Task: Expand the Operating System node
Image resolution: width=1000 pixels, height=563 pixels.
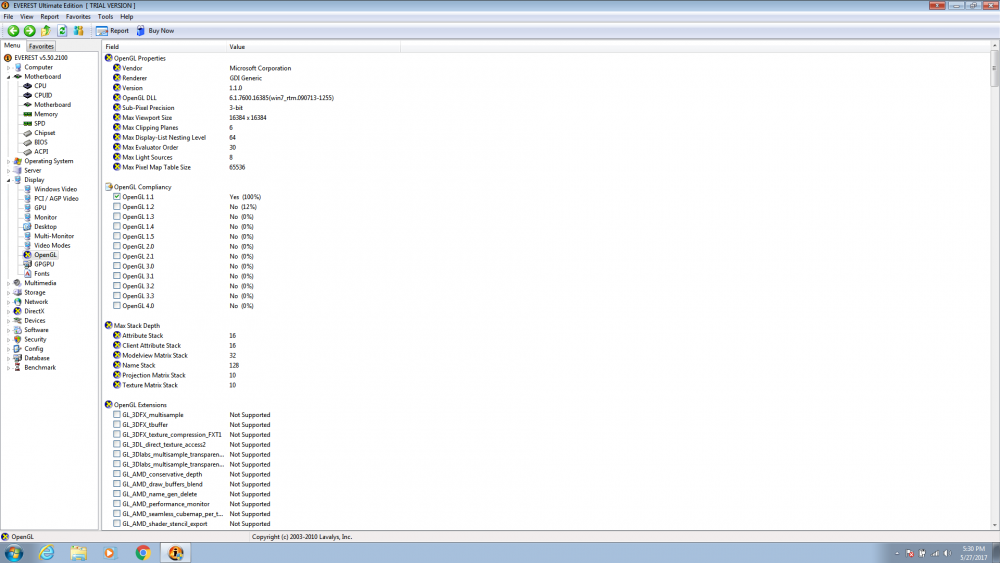Action: [8, 161]
